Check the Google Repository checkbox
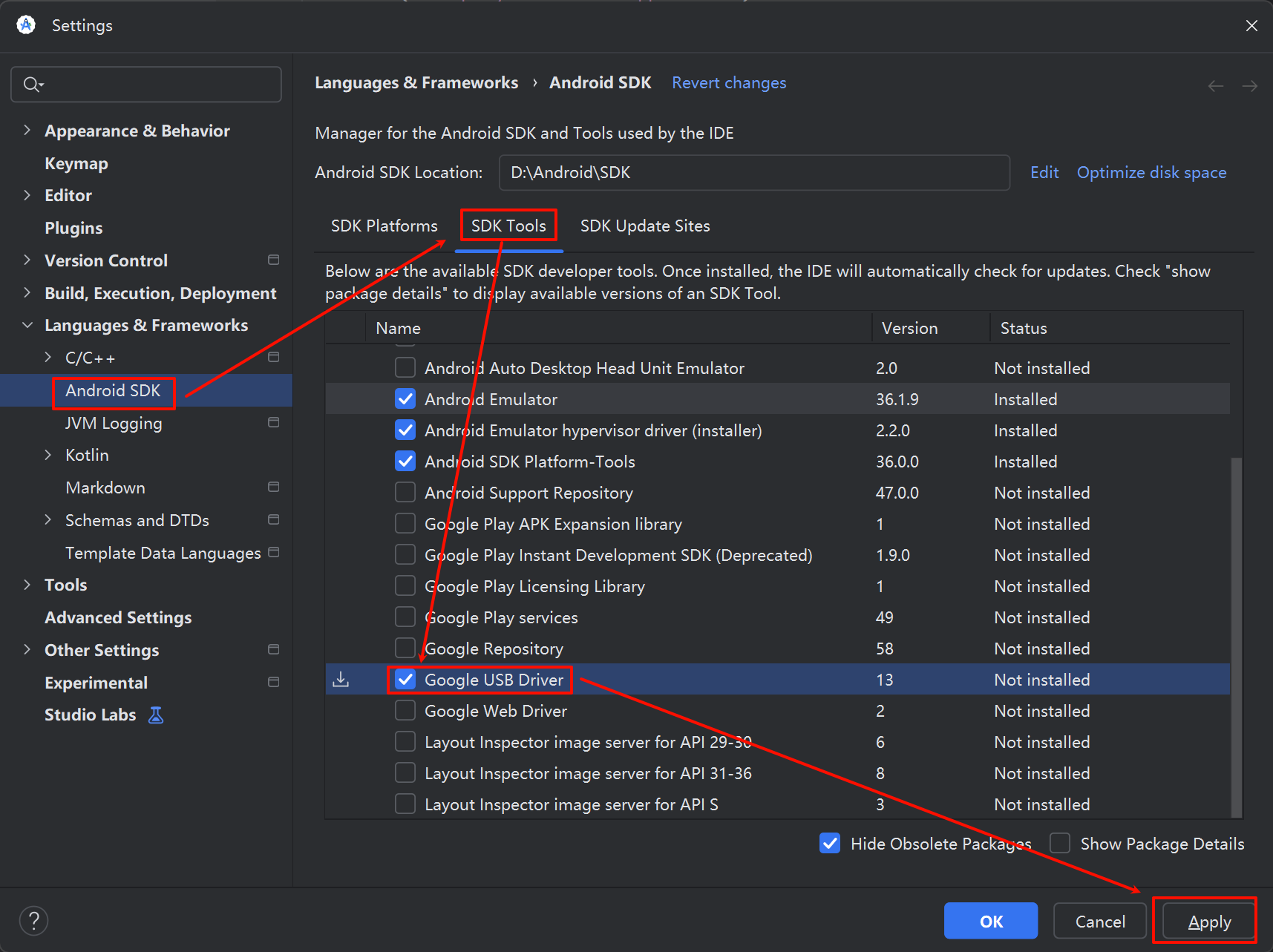Screen dimensions: 1273x952 click(405, 648)
